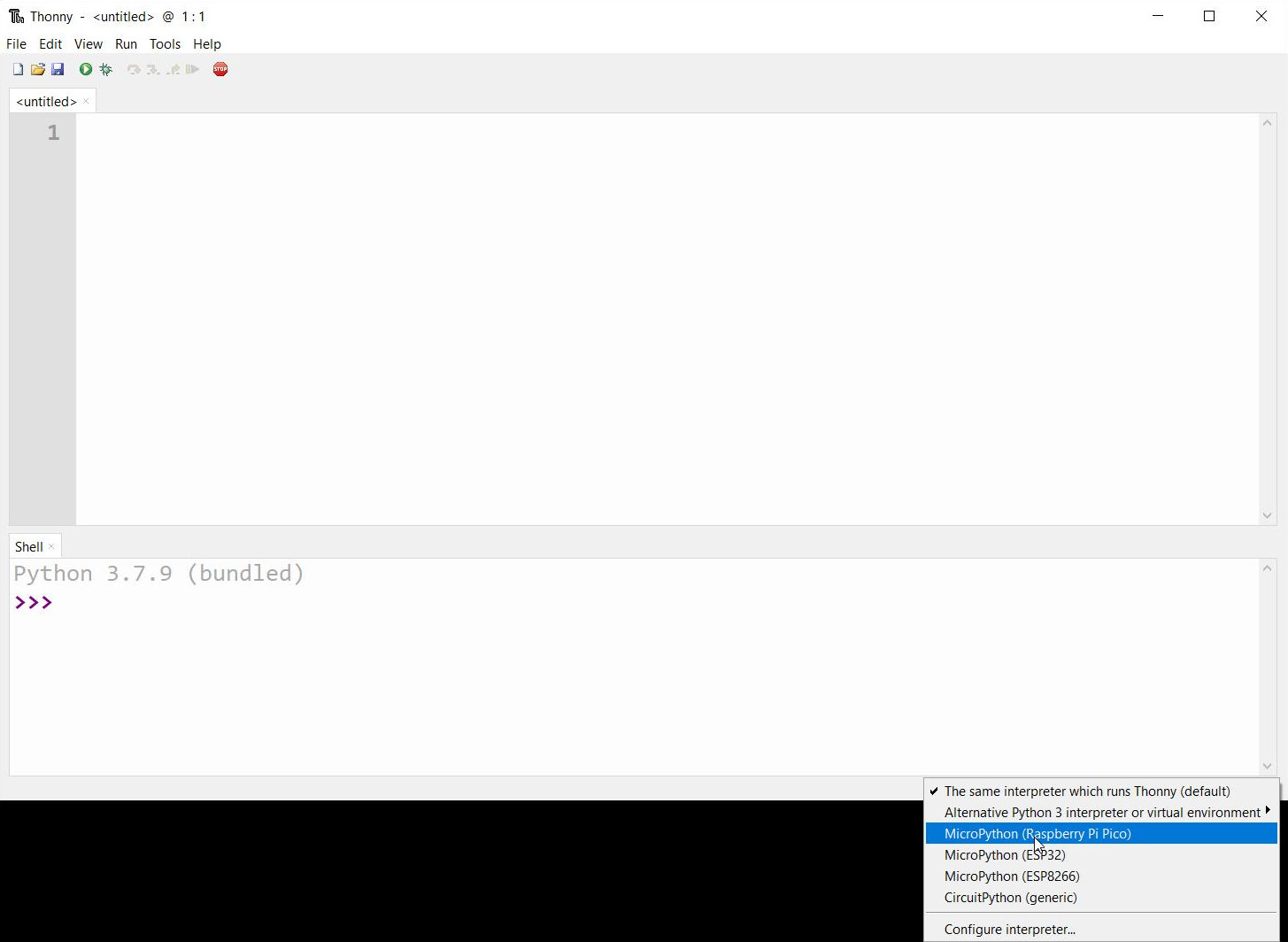Open the View menu
The image size is (1288, 942).
pyautogui.click(x=88, y=43)
